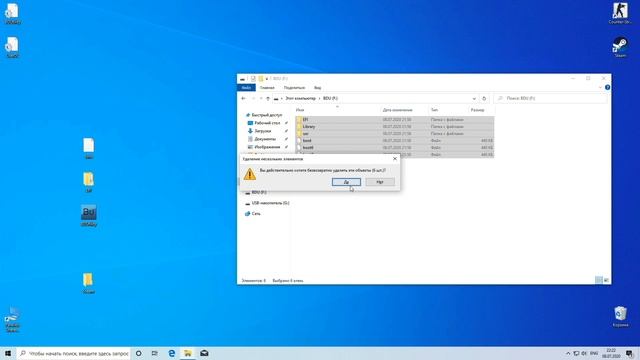Open the taskbar clock and date
Image resolution: width=640 pixels, height=360 pixels.
point(611,353)
